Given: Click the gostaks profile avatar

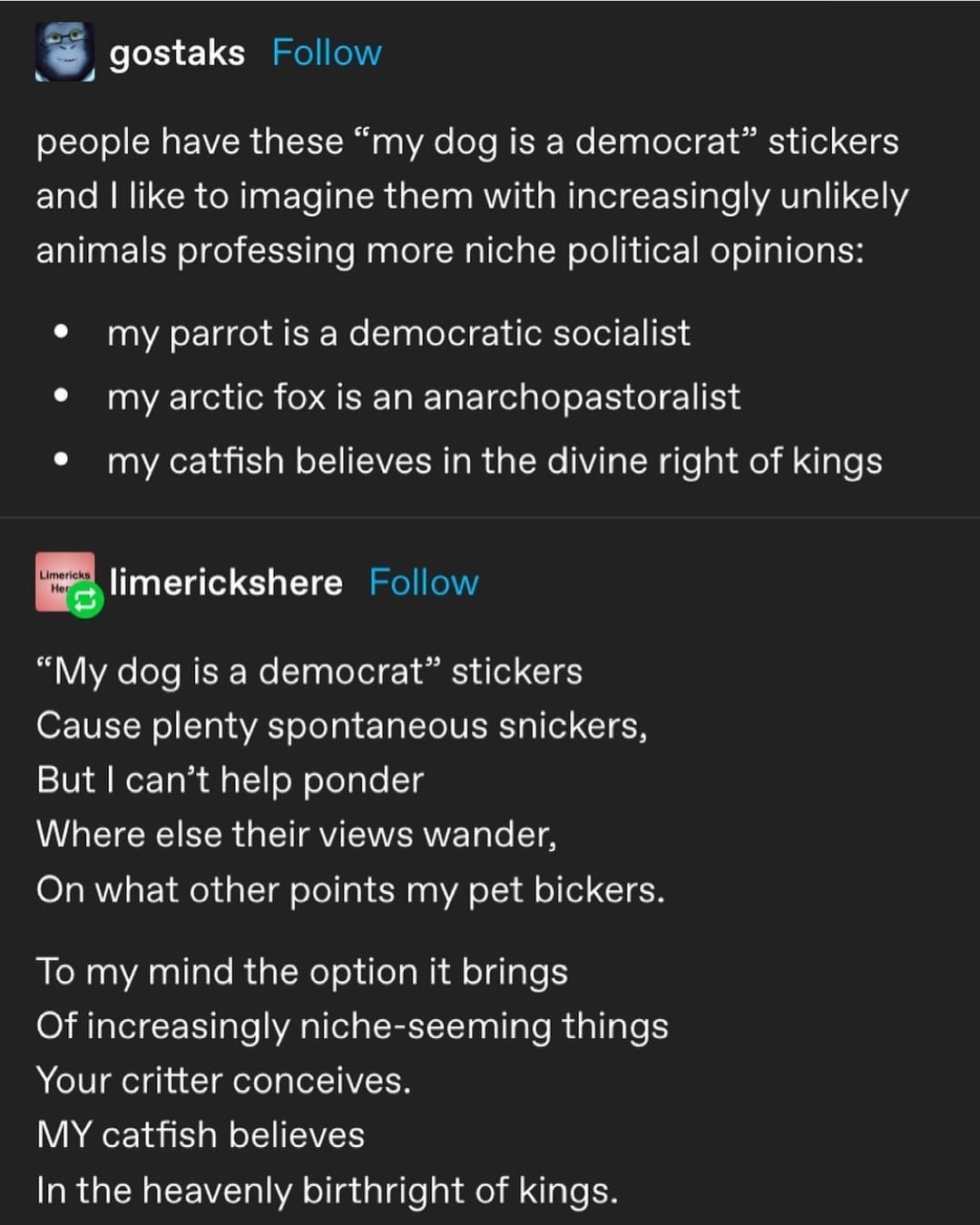Looking at the screenshot, I should click(x=64, y=53).
